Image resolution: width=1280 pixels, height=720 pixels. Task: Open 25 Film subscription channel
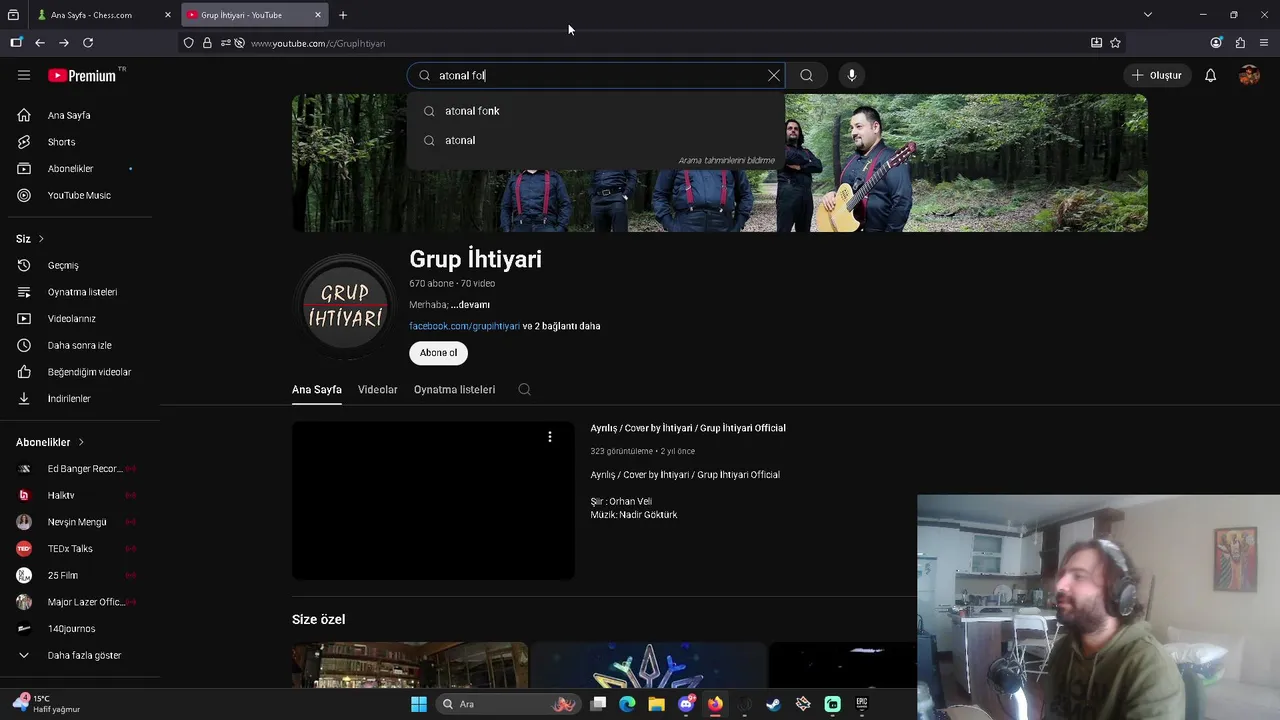click(x=80, y=575)
